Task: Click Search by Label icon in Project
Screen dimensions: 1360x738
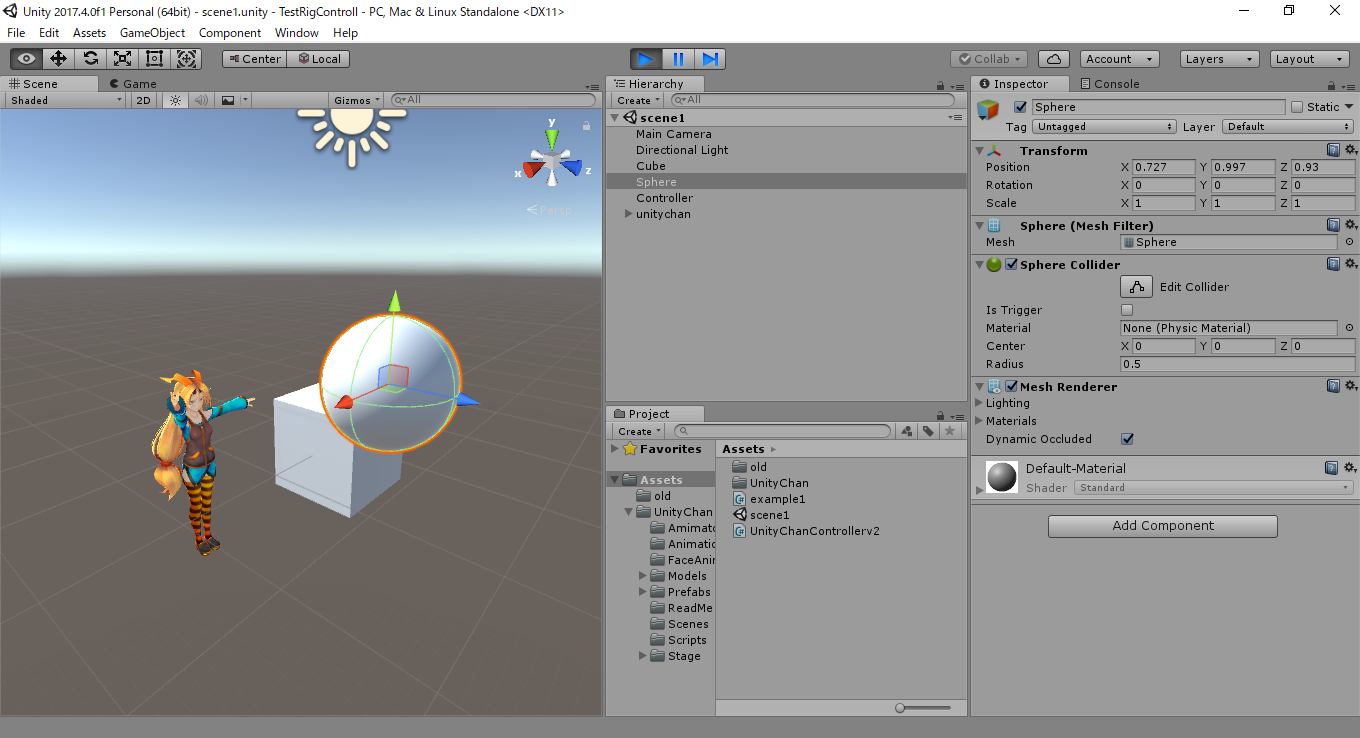Action: coord(928,431)
